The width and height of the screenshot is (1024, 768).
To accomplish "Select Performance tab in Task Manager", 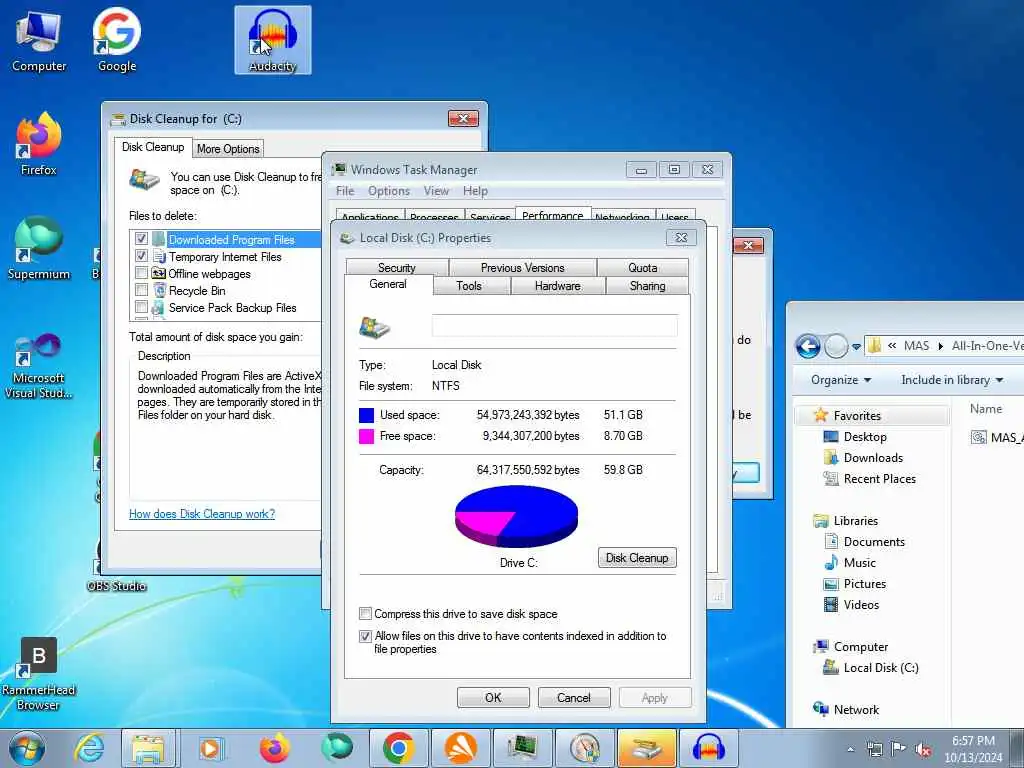I will click(x=553, y=216).
